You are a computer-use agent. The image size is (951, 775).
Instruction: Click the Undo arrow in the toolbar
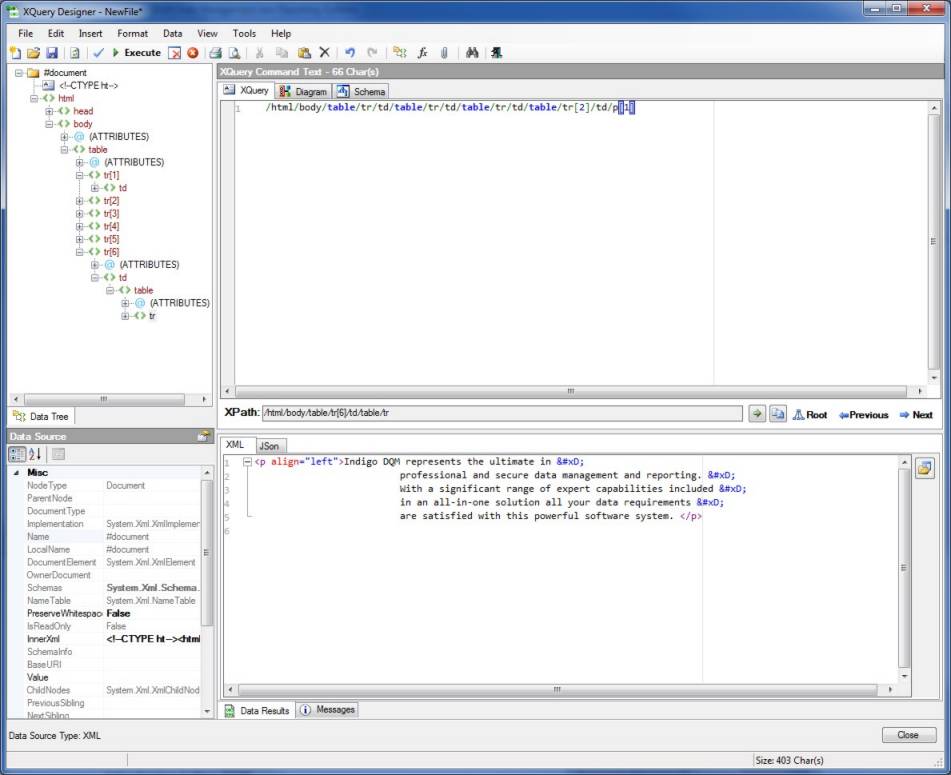pos(350,53)
